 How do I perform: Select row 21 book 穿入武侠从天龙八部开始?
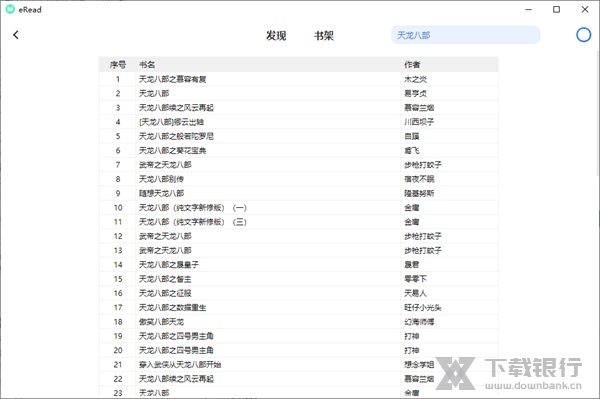point(180,365)
